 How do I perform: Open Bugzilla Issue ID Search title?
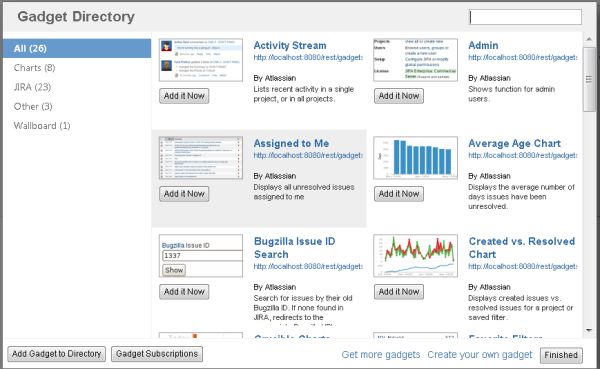(x=294, y=248)
